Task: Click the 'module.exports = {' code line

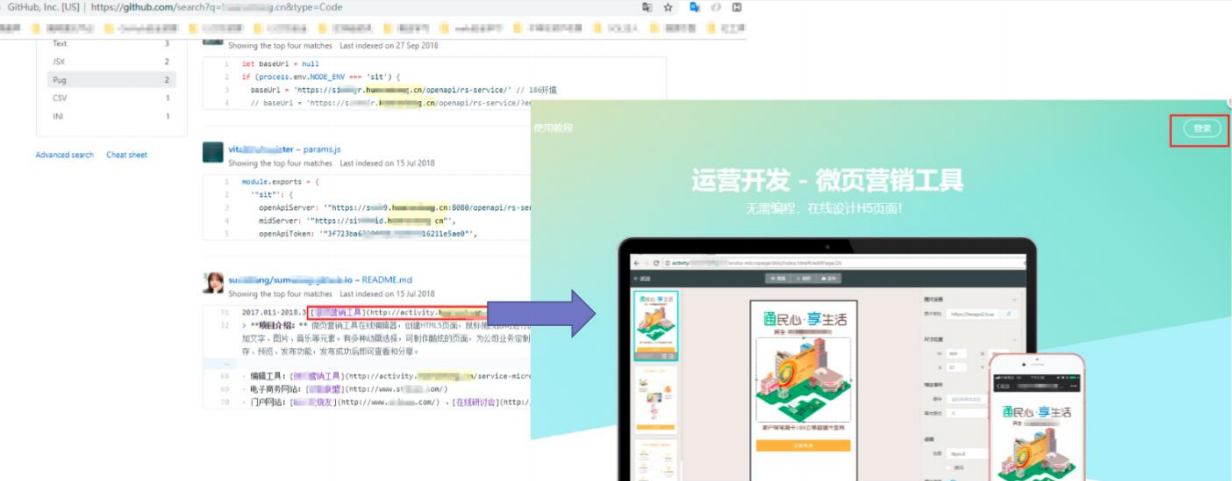Action: tap(281, 183)
